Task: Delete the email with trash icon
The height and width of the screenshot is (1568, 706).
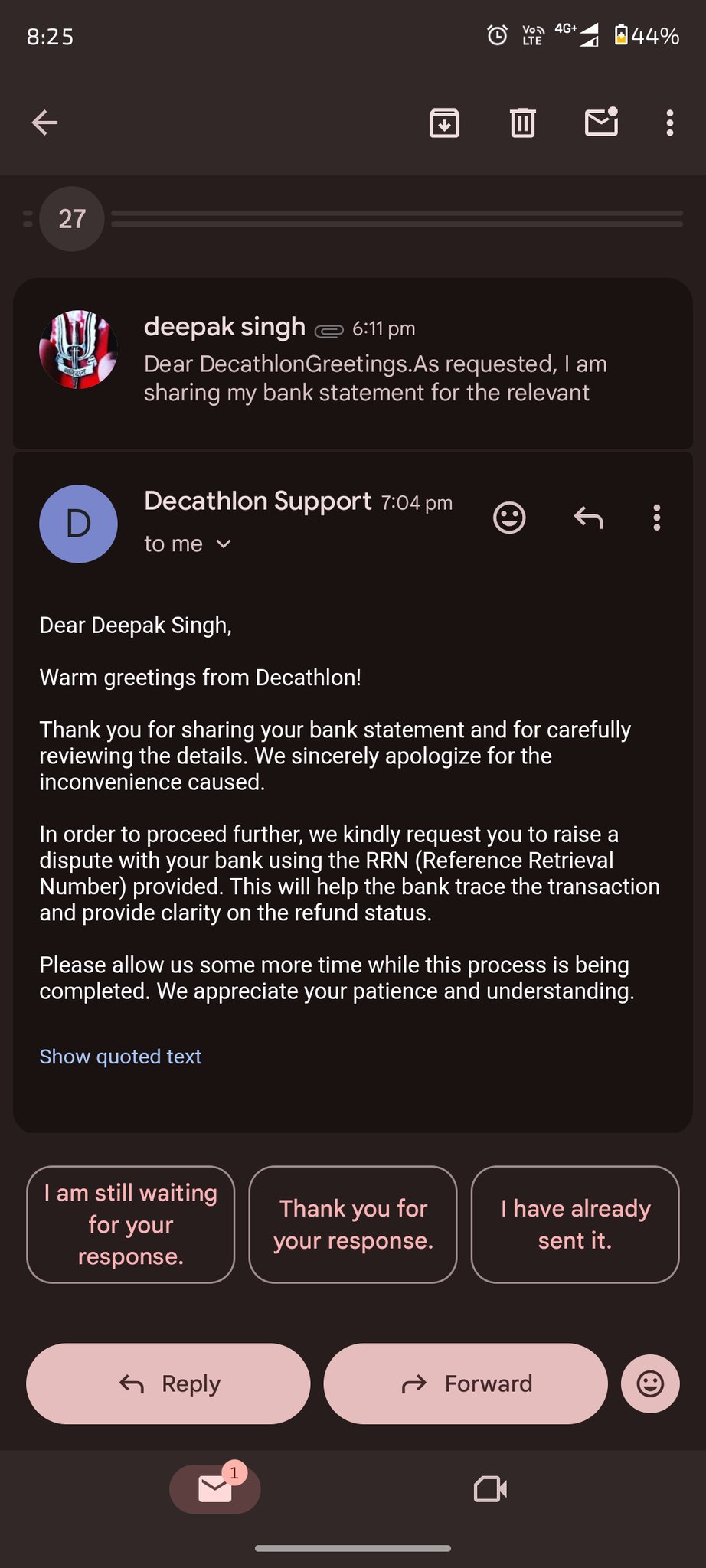Action: (523, 122)
